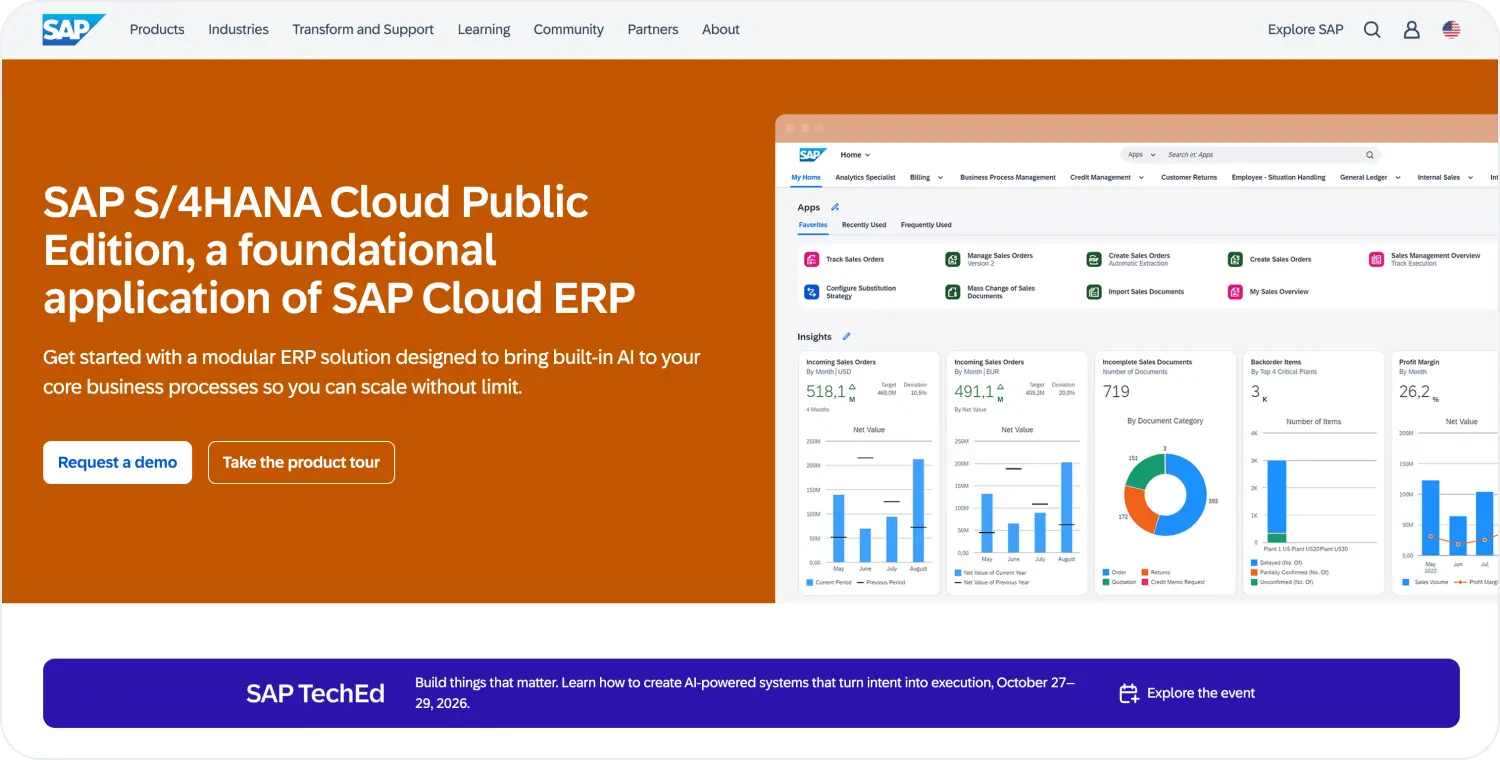Select the Business Process Management tab
Image resolution: width=1500 pixels, height=760 pixels.
pyautogui.click(x=1008, y=178)
